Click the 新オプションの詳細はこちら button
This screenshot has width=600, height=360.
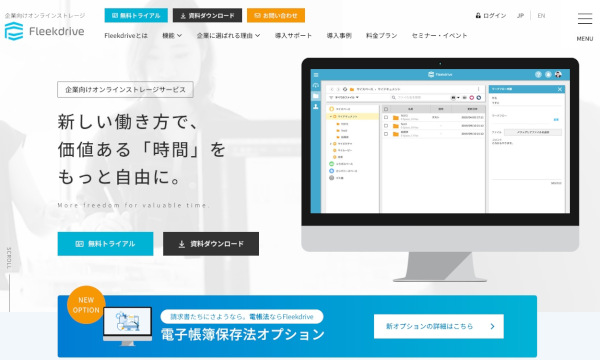(x=439, y=326)
